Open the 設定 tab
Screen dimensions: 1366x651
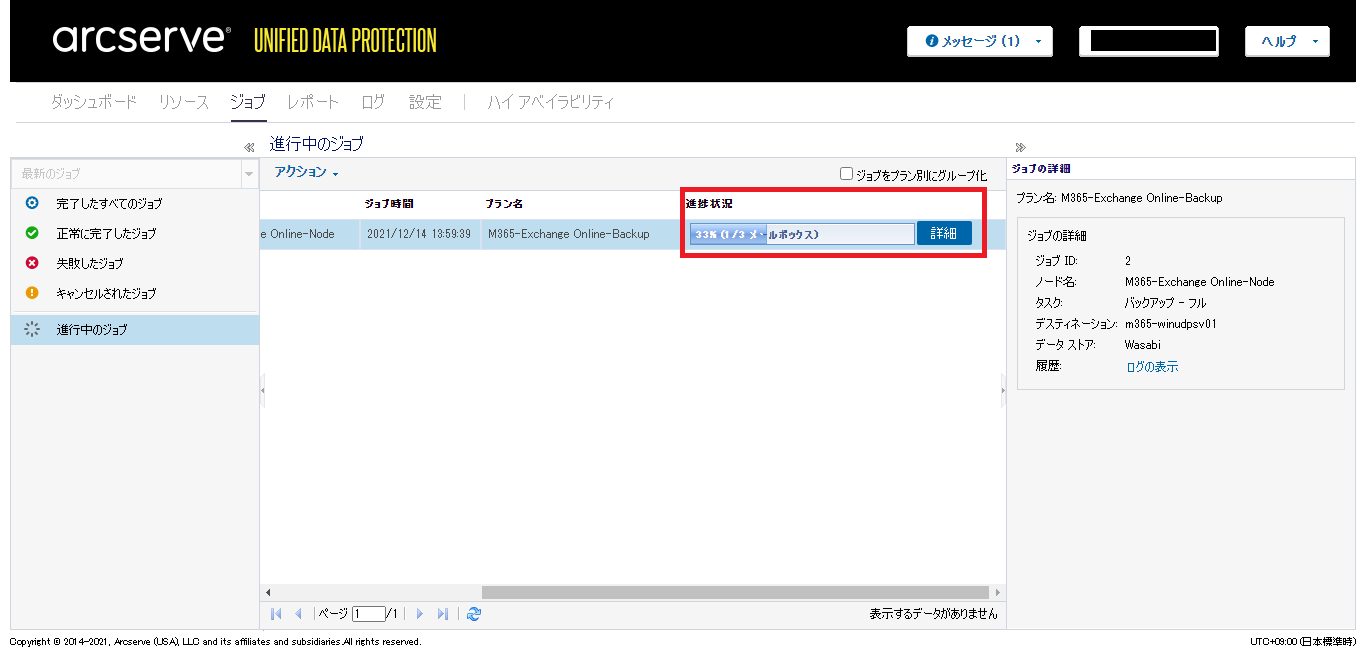pyautogui.click(x=425, y=102)
